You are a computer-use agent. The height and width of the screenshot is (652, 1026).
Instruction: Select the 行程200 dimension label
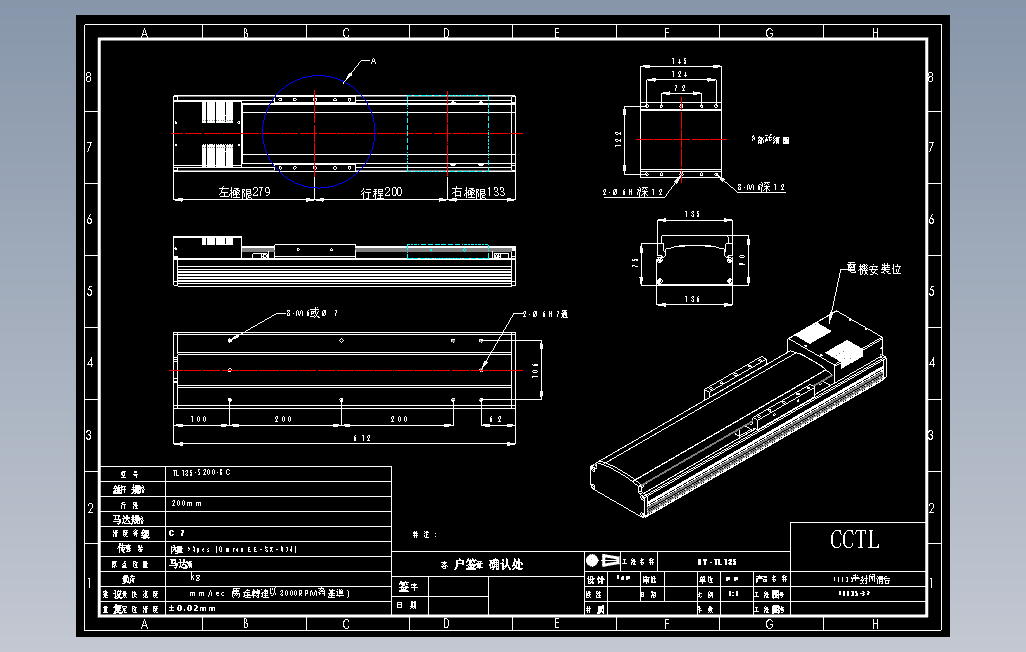(x=381, y=192)
